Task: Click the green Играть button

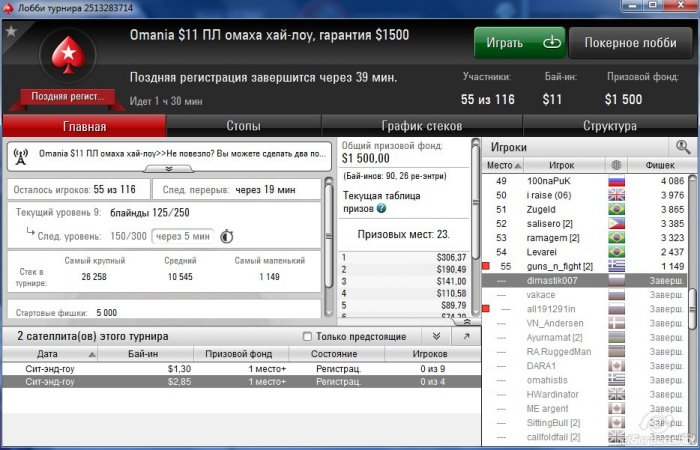Action: coord(520,42)
